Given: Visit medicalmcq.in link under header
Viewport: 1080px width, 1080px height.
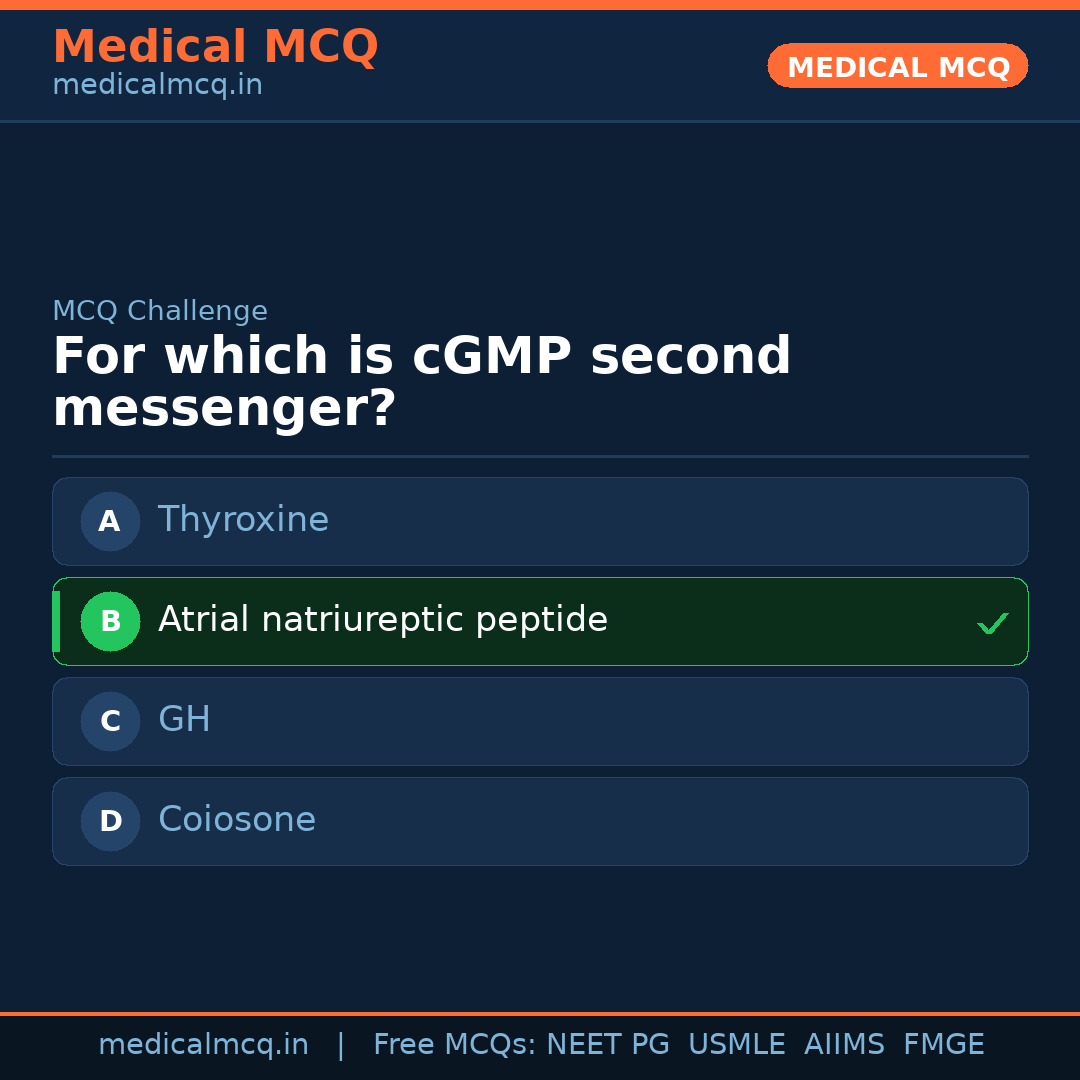Looking at the screenshot, I should tap(157, 85).
